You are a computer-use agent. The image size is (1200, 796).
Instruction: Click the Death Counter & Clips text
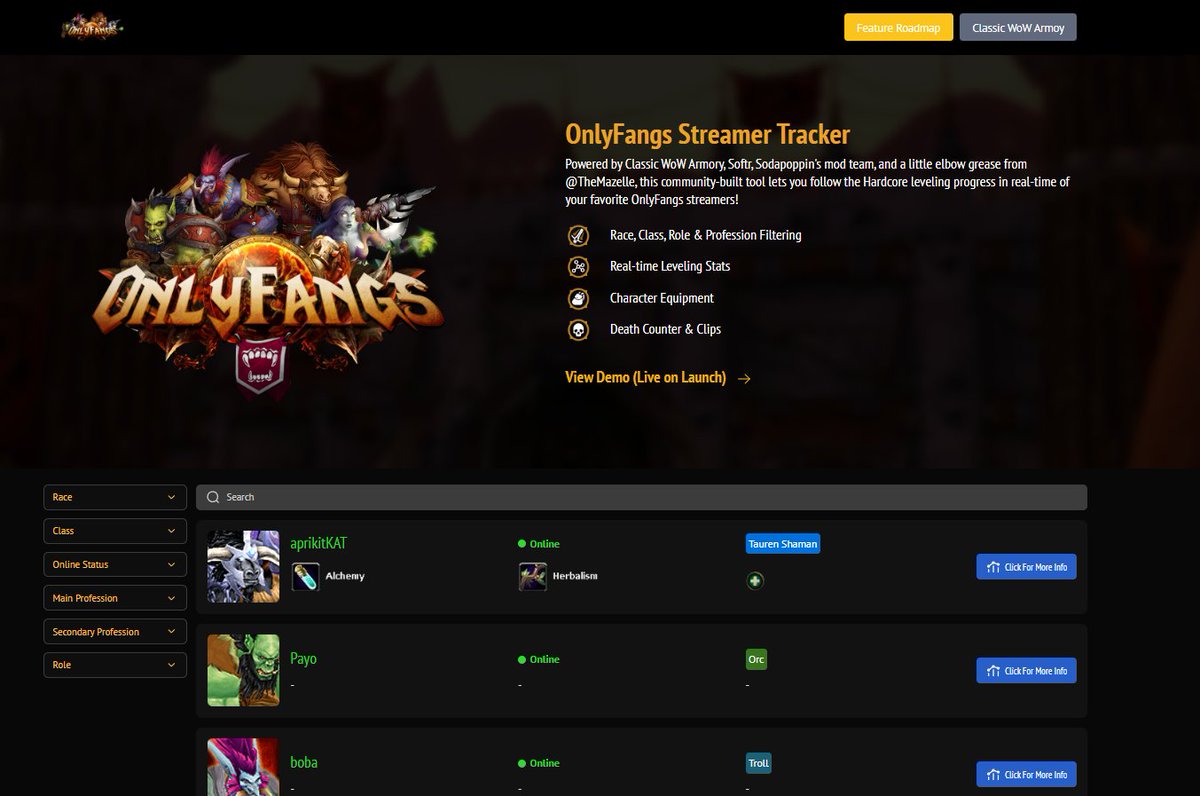coord(665,329)
